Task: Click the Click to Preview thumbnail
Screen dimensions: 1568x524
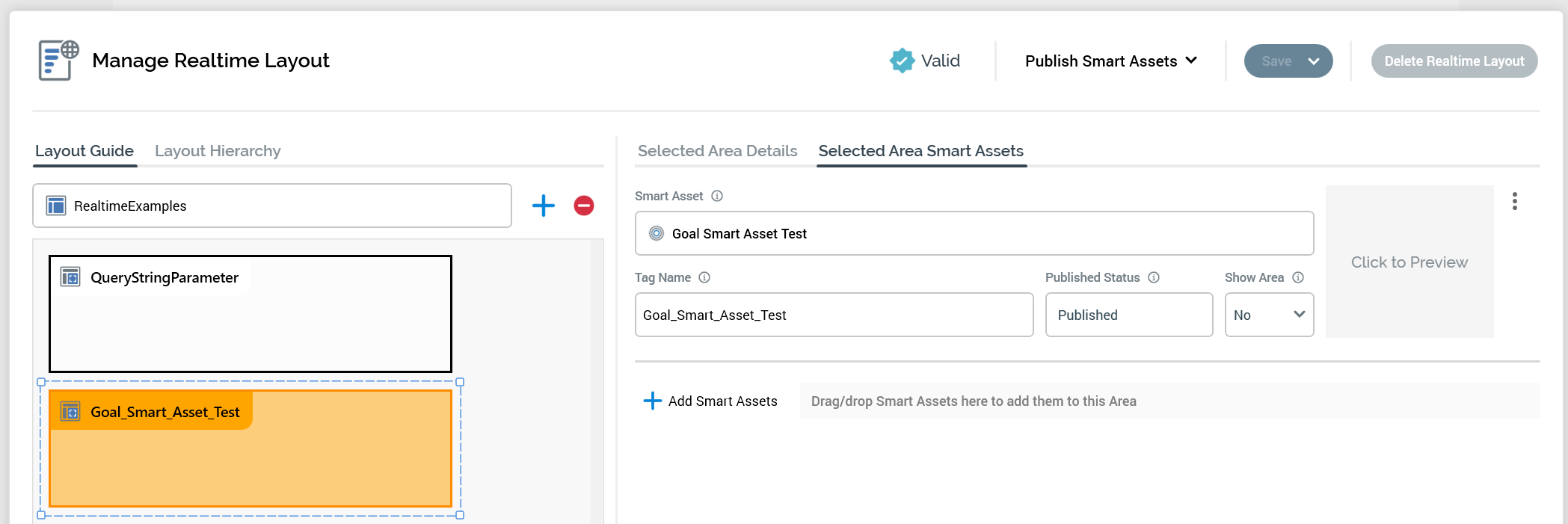Action: [x=1409, y=262]
